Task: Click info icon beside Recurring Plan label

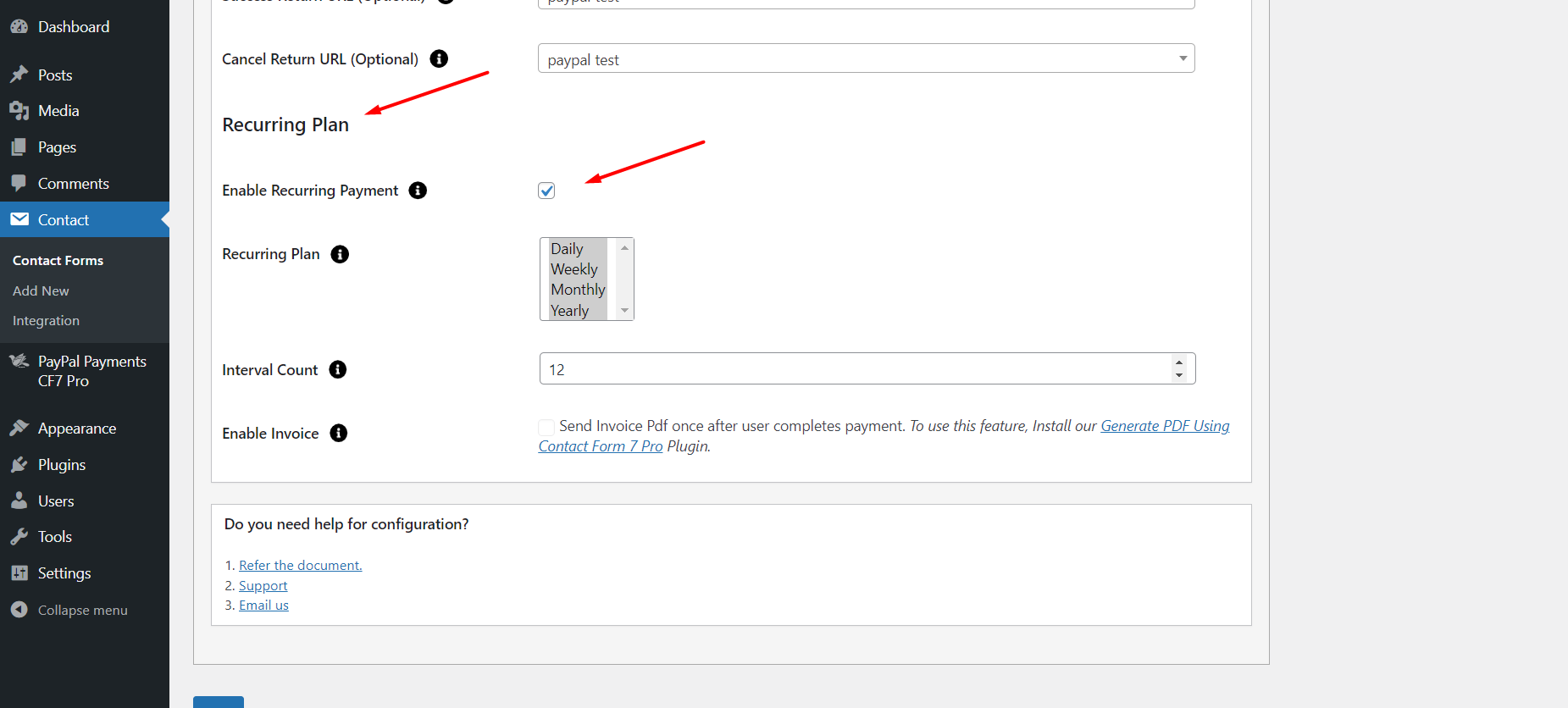Action: [340, 254]
